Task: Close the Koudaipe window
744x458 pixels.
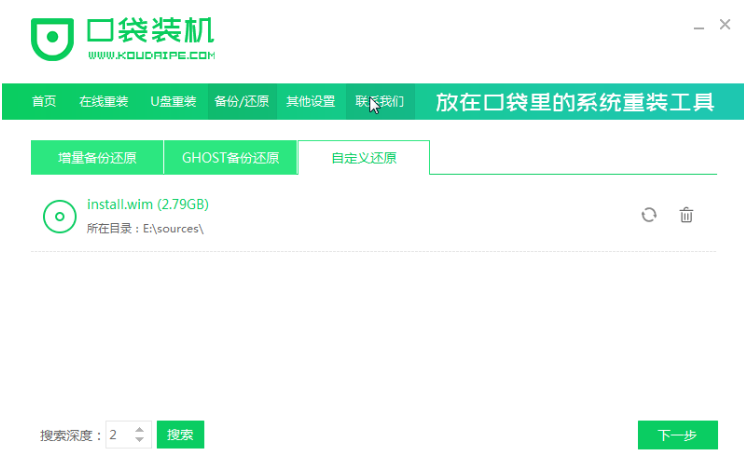Action: pyautogui.click(x=725, y=25)
